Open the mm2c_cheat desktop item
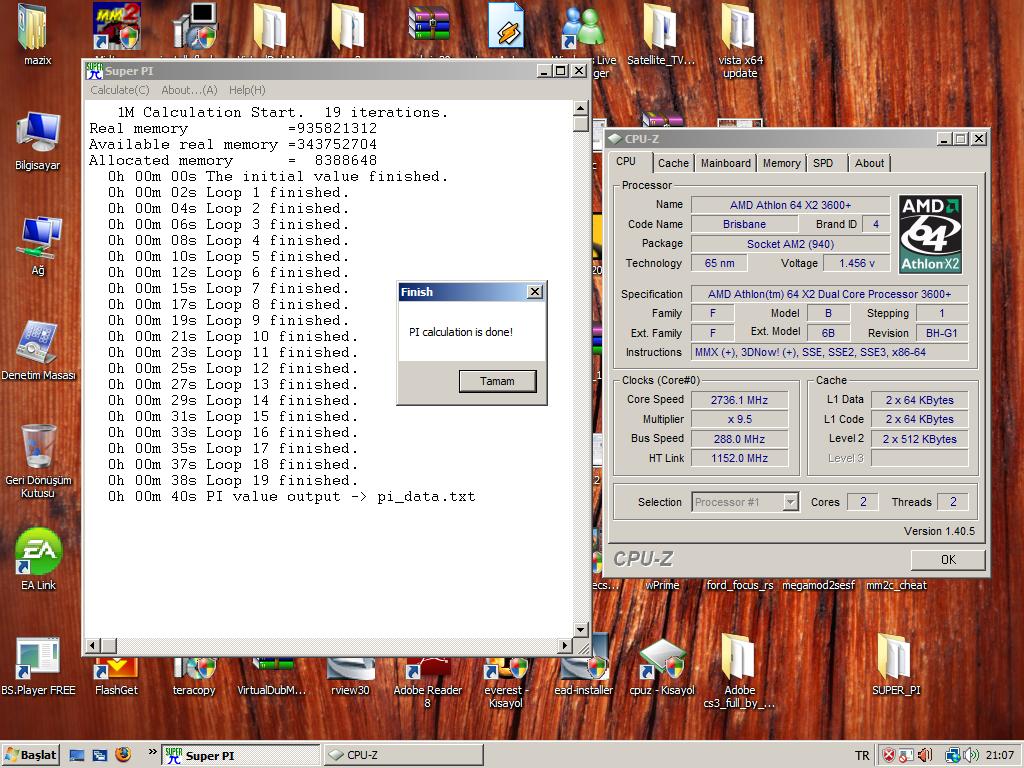This screenshot has height=768, width=1024. point(896,585)
